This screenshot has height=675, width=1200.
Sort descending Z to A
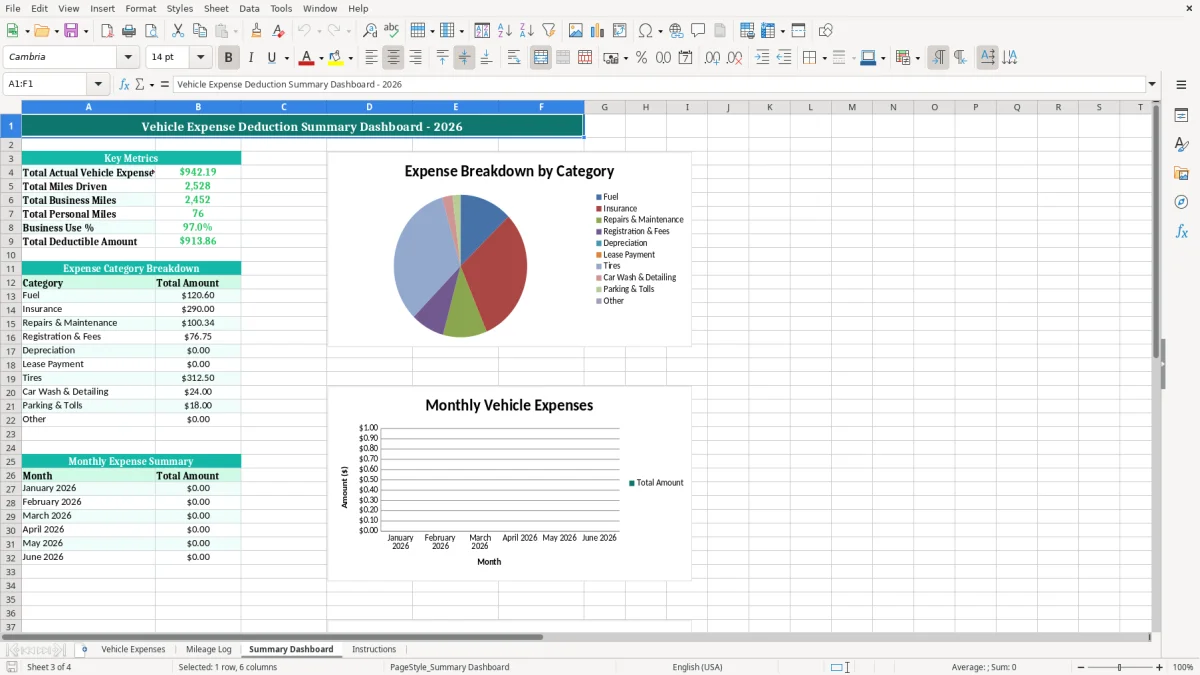tap(527, 31)
